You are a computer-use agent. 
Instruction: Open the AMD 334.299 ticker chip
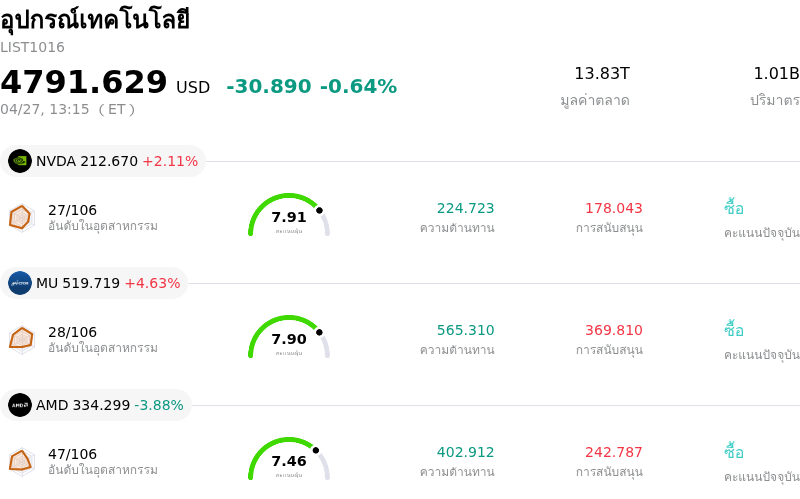click(x=97, y=405)
